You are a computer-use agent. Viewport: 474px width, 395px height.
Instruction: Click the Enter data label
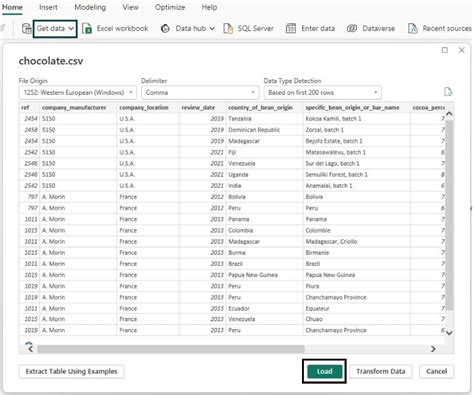(x=318, y=29)
